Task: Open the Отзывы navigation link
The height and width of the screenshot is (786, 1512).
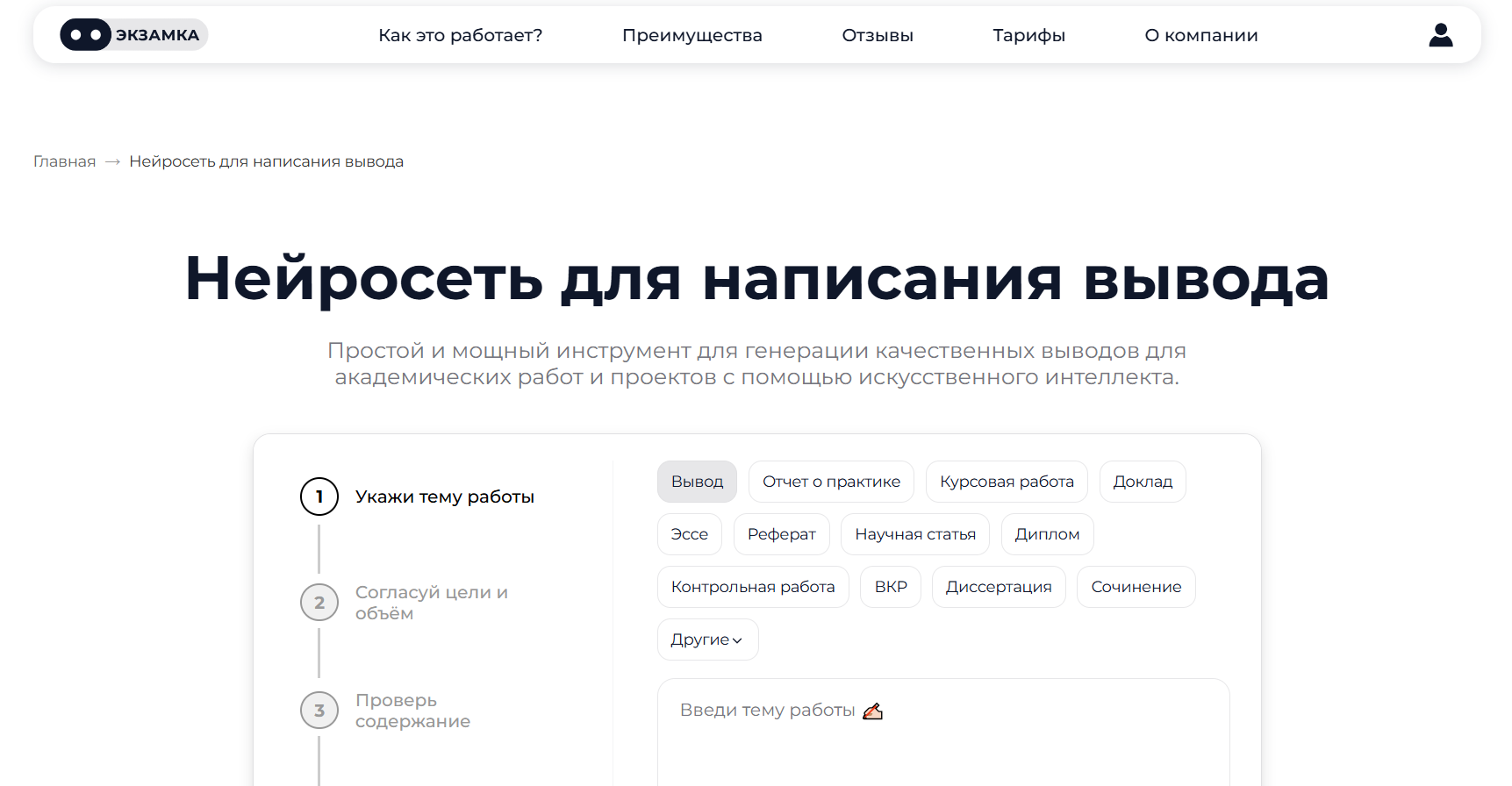Action: [x=877, y=35]
